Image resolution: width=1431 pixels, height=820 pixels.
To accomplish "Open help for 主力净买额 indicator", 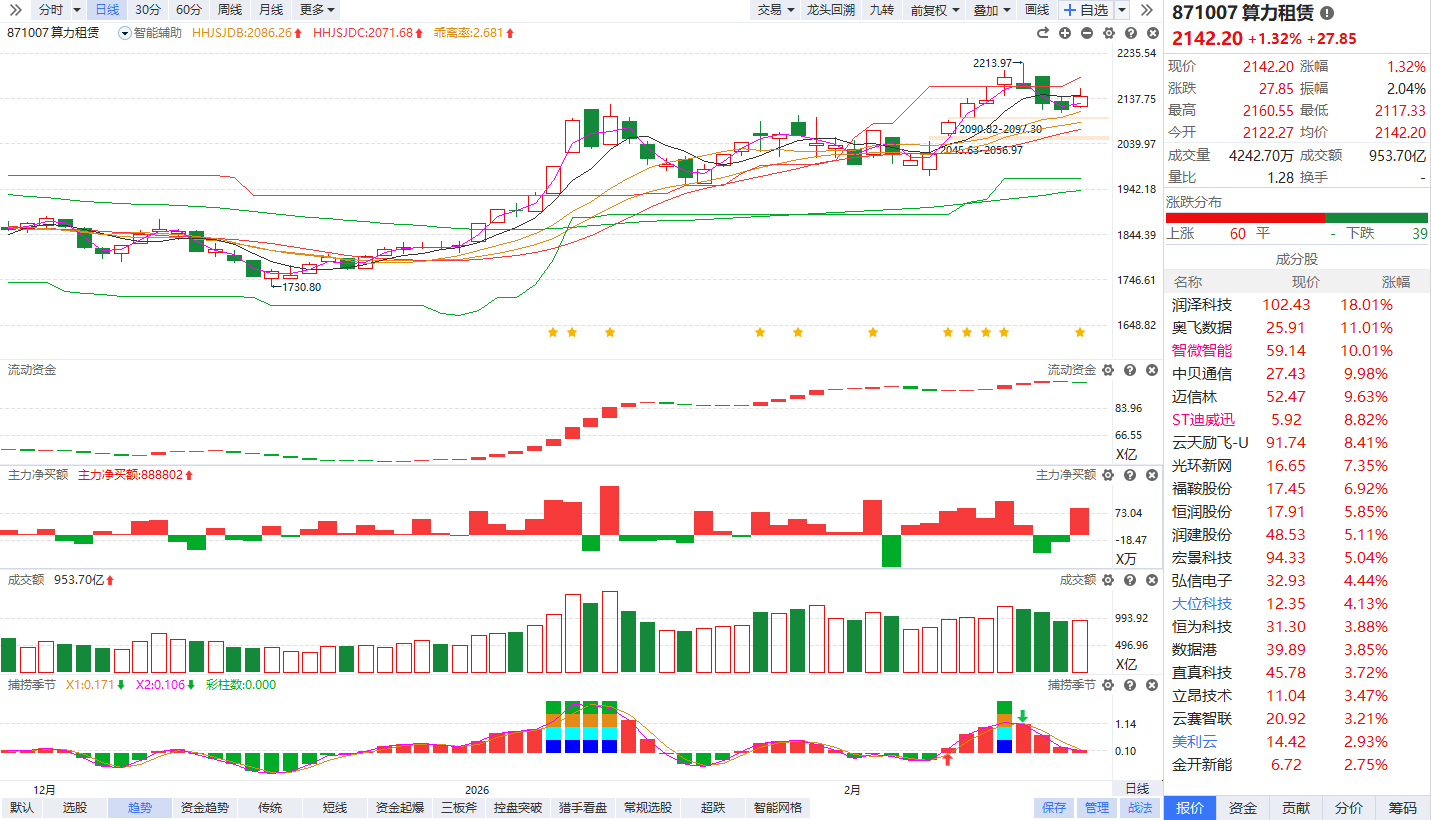I will pyautogui.click(x=1129, y=475).
